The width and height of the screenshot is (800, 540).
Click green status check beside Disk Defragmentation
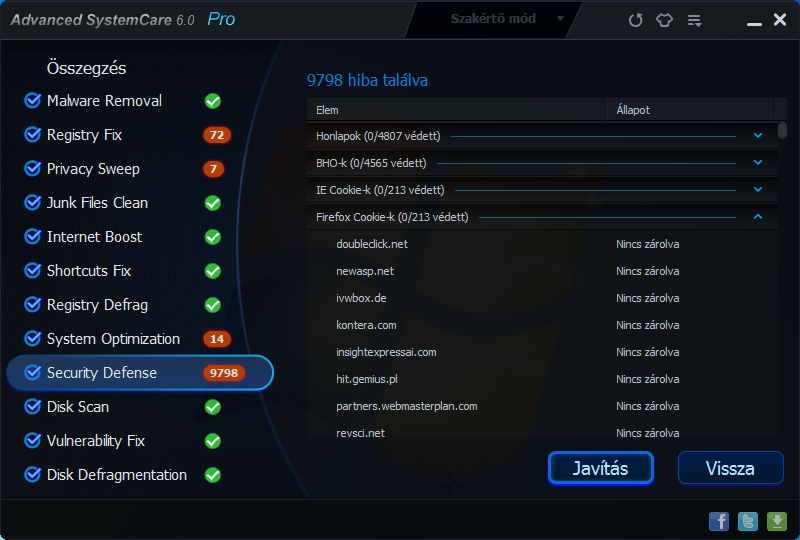(x=213, y=475)
